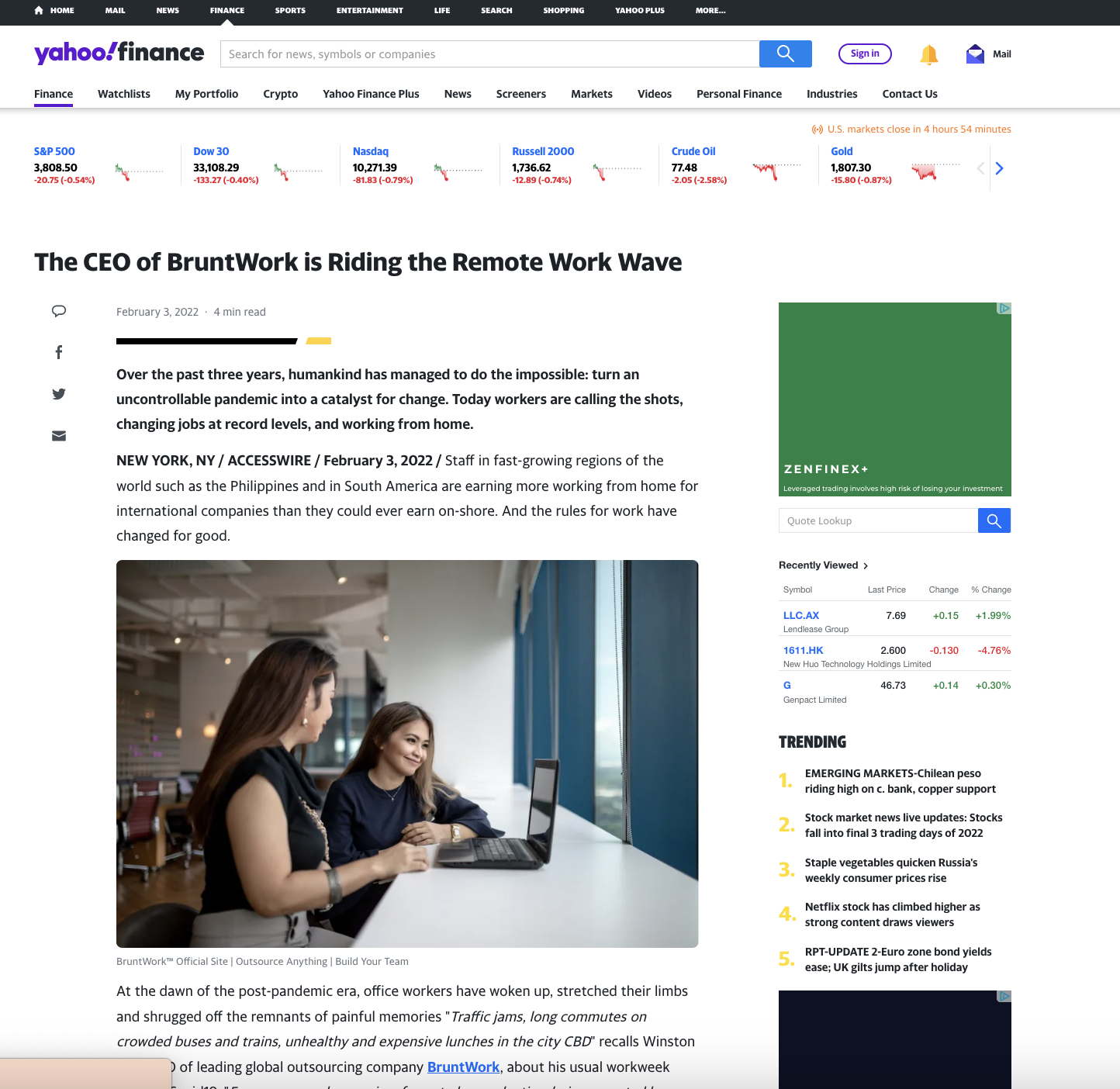Open the Mail envelope icon in header
Viewport: 1120px width, 1089px height.
[x=975, y=54]
